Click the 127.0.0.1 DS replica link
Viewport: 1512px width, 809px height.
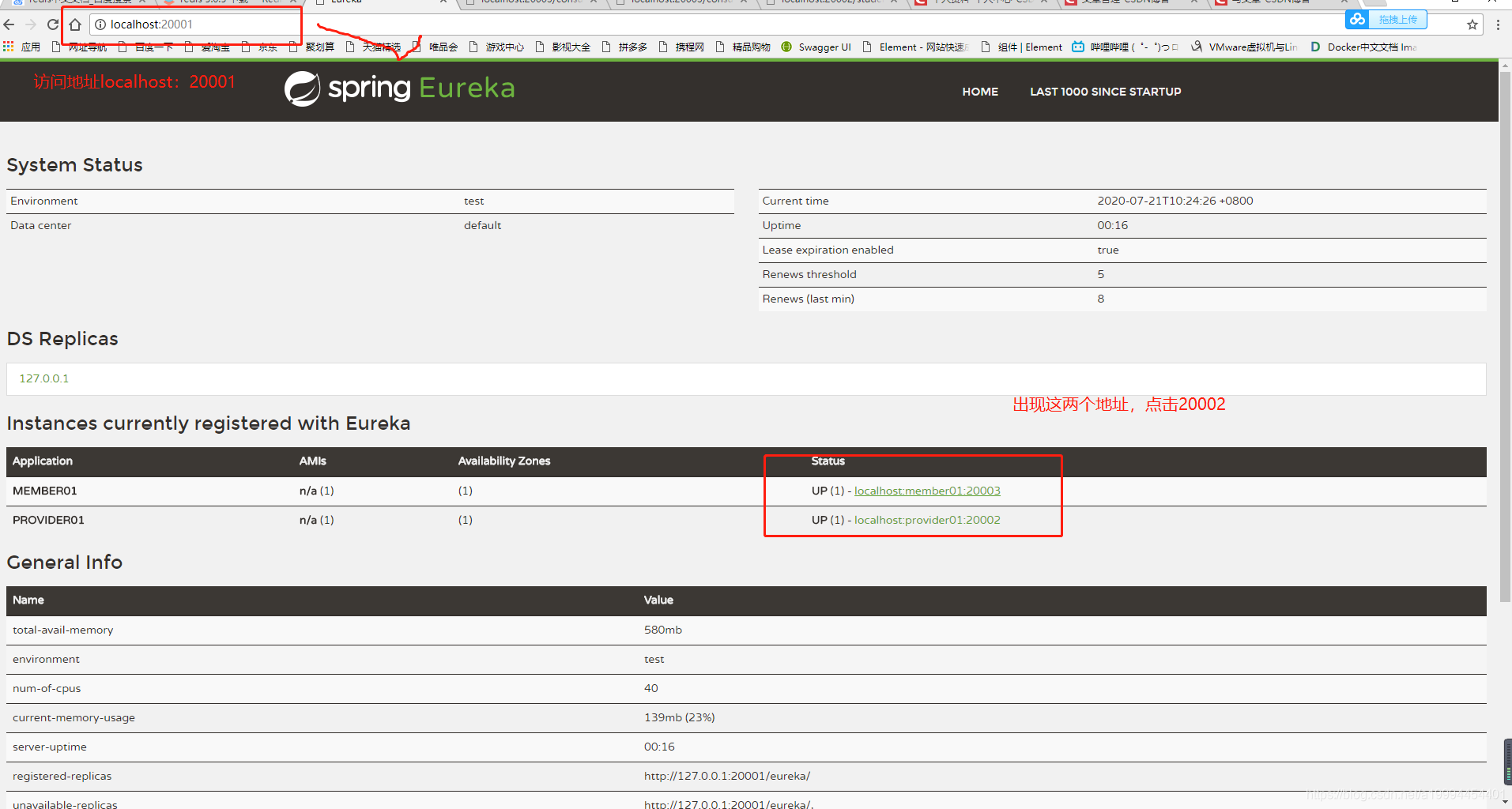pos(44,378)
